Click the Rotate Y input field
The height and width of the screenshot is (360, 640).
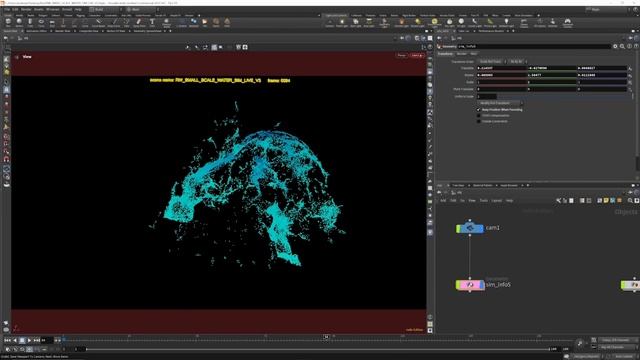pos(552,75)
